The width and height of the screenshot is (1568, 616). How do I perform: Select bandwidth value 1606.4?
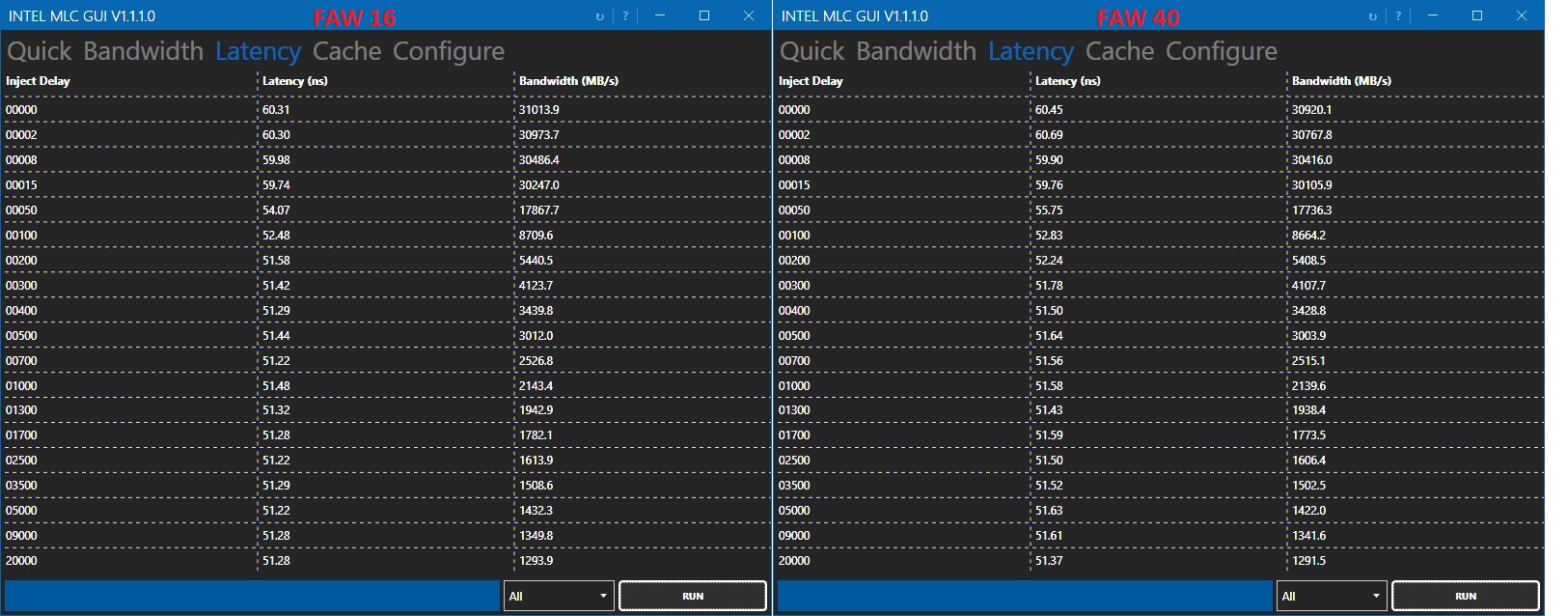1309,461
